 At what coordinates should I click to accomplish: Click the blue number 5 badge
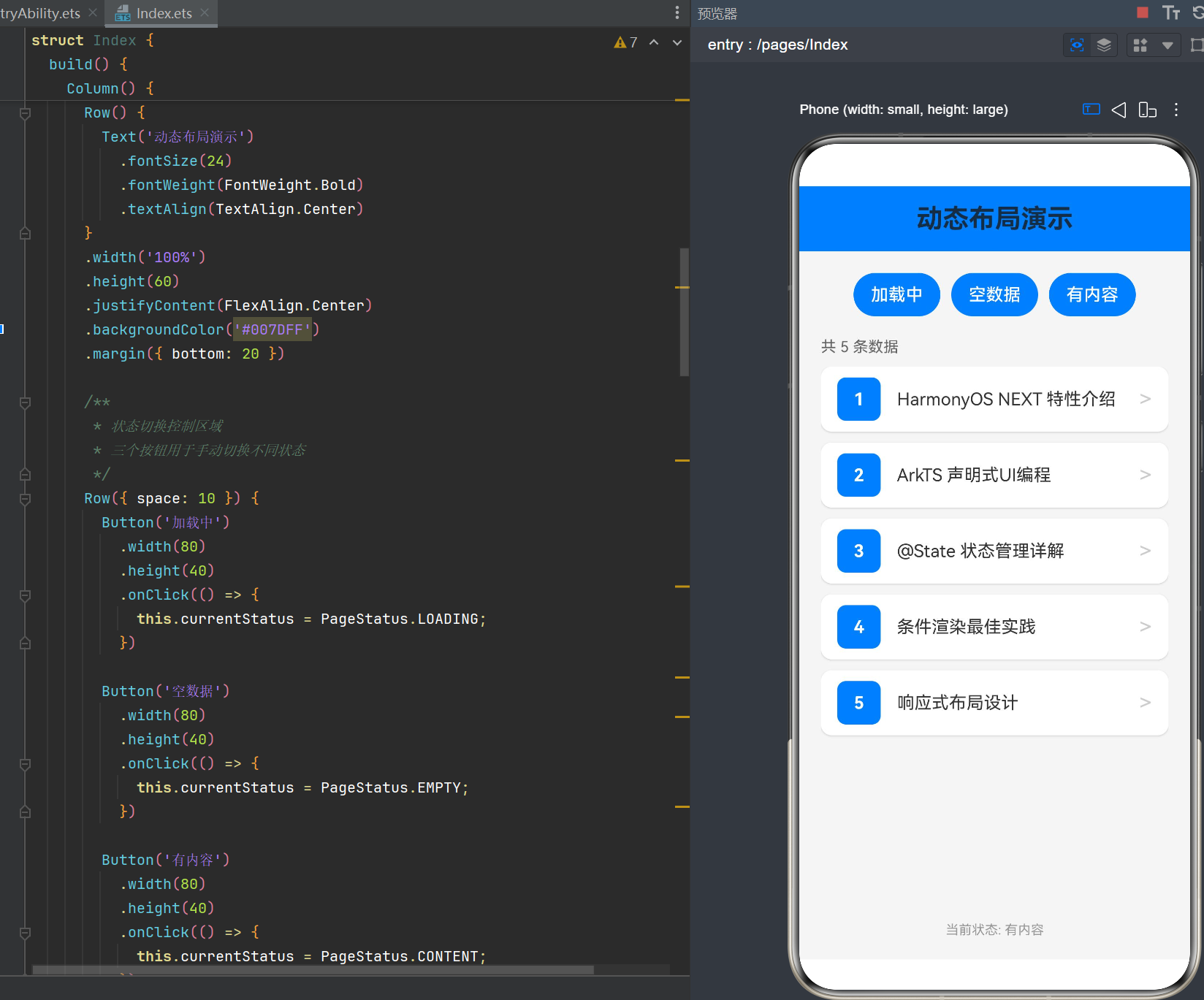click(x=858, y=703)
